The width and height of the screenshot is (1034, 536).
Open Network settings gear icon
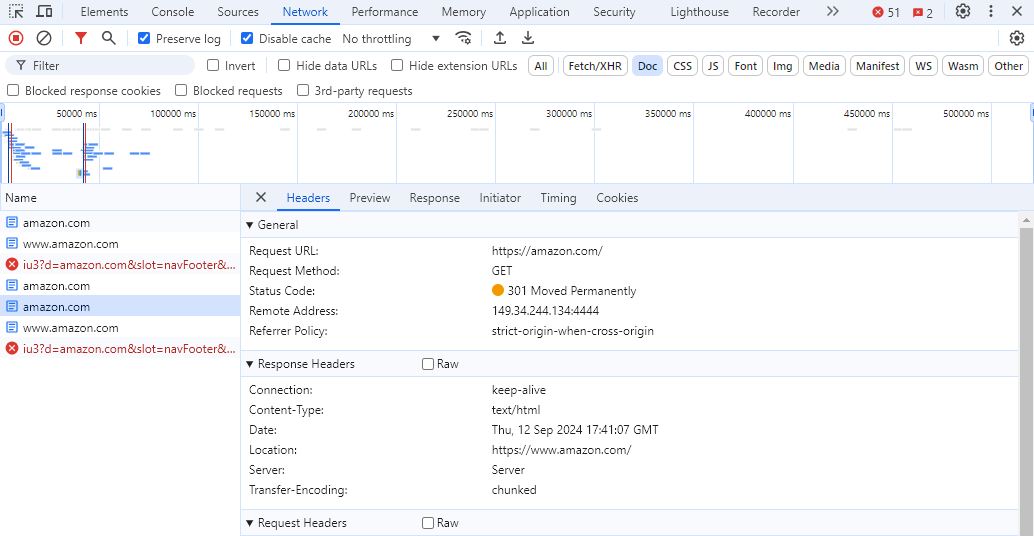(1017, 38)
